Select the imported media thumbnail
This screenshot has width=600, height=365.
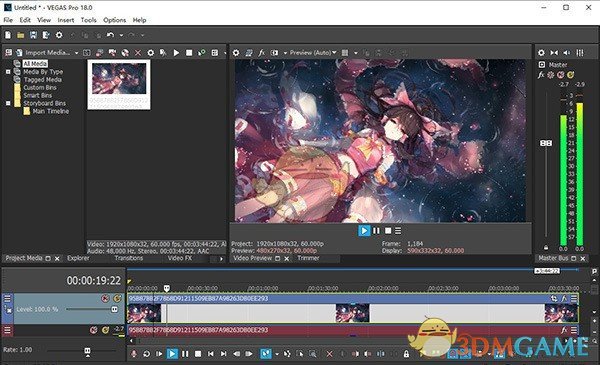119,84
